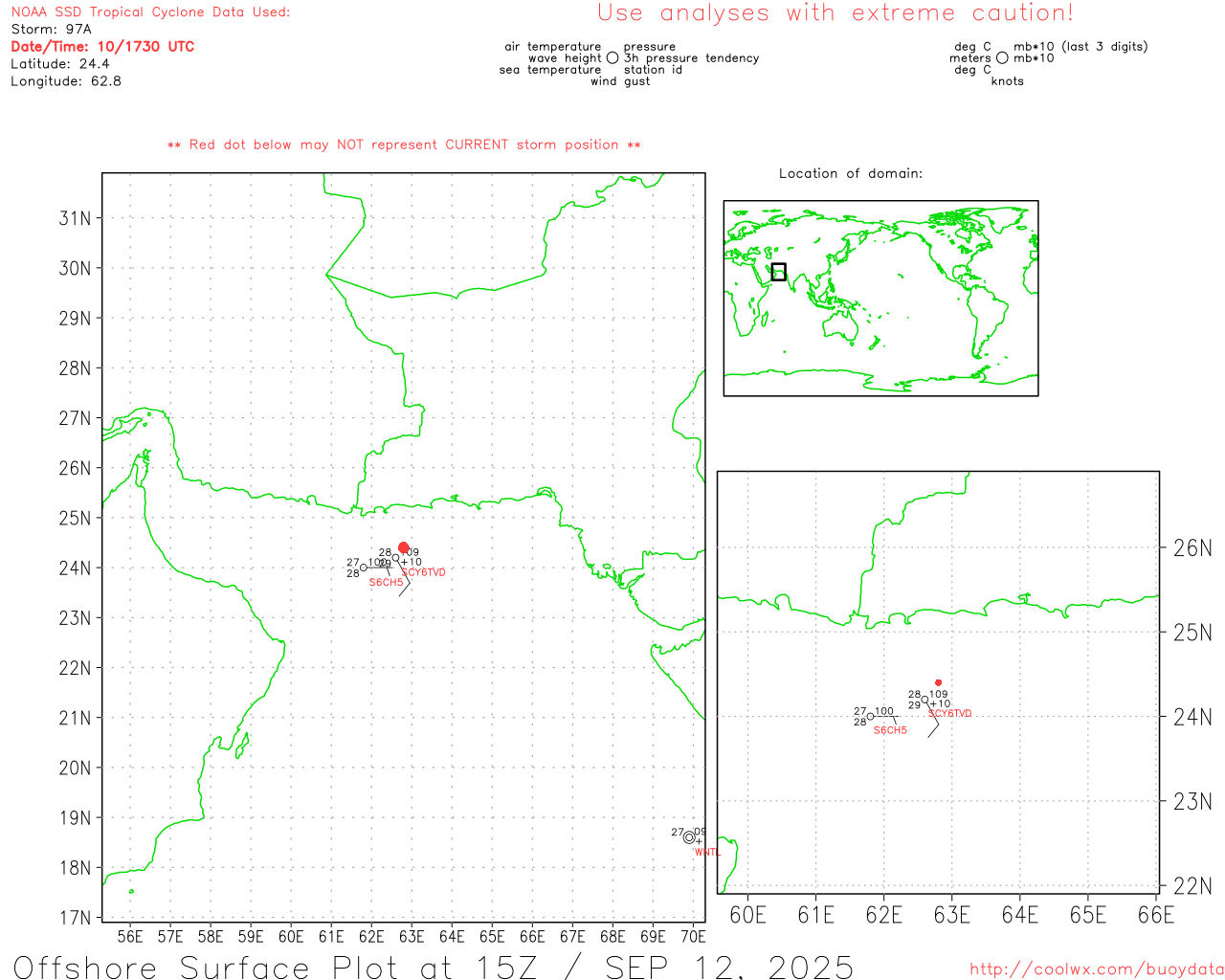Click the 'wave height' legend label
Image resolution: width=1225 pixels, height=980 pixels.
566,58
